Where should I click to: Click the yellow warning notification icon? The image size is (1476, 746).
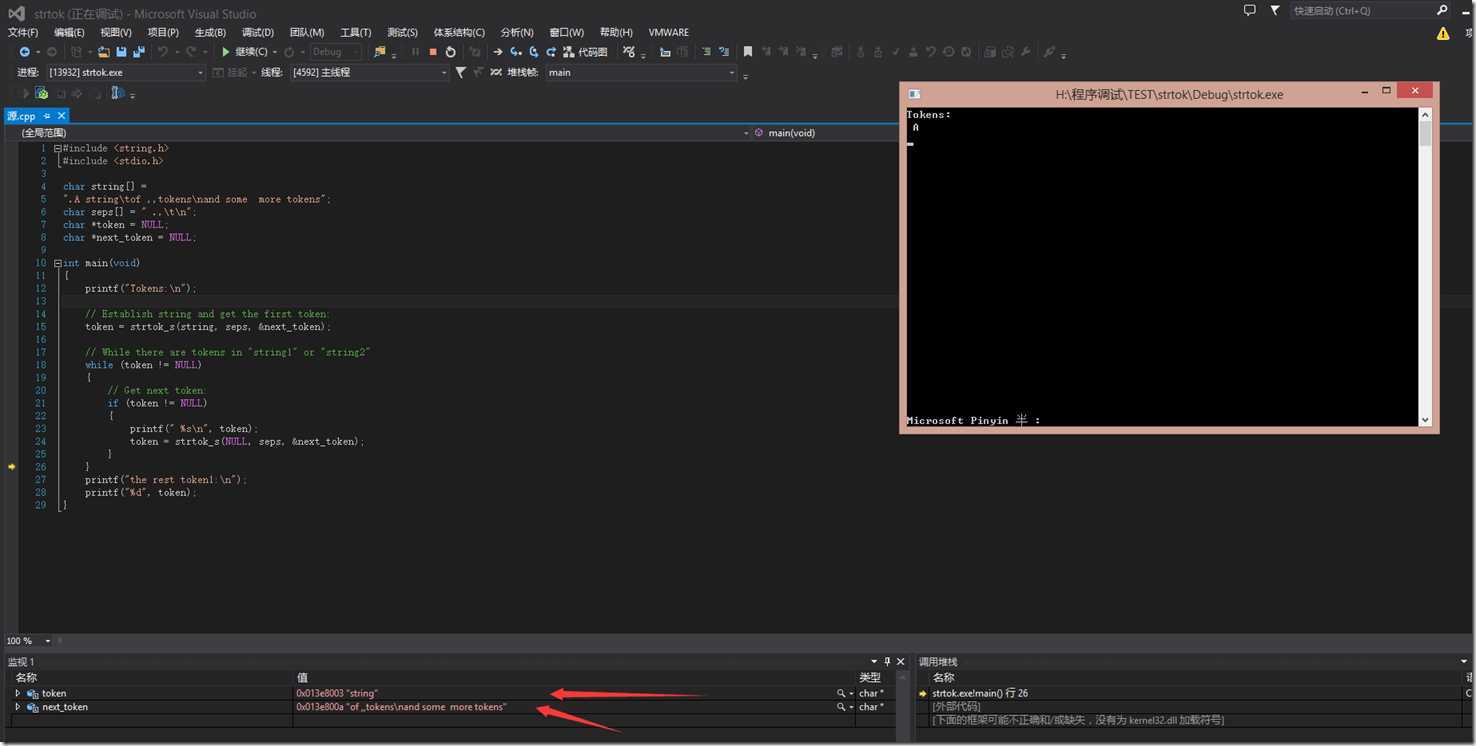(1443, 33)
